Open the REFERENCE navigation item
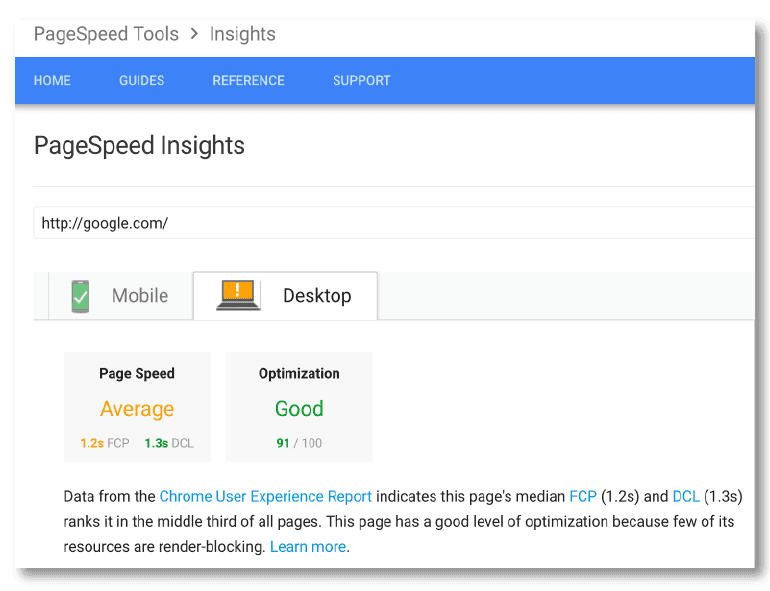This screenshot has width=770, height=591. 248,81
